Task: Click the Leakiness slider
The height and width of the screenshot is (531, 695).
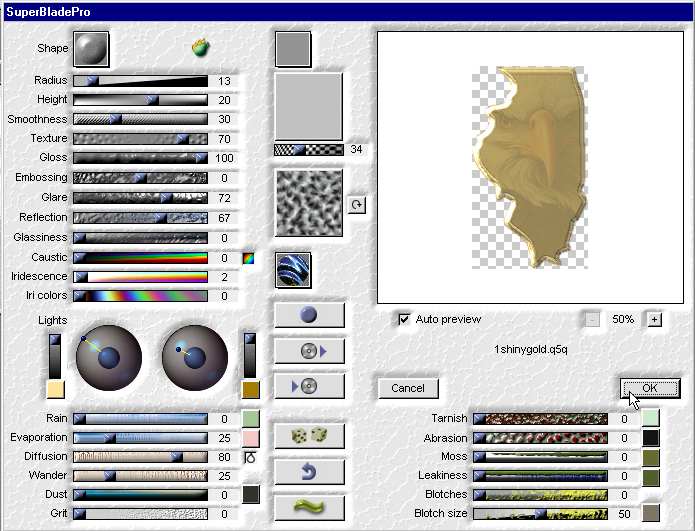Action: [540, 476]
